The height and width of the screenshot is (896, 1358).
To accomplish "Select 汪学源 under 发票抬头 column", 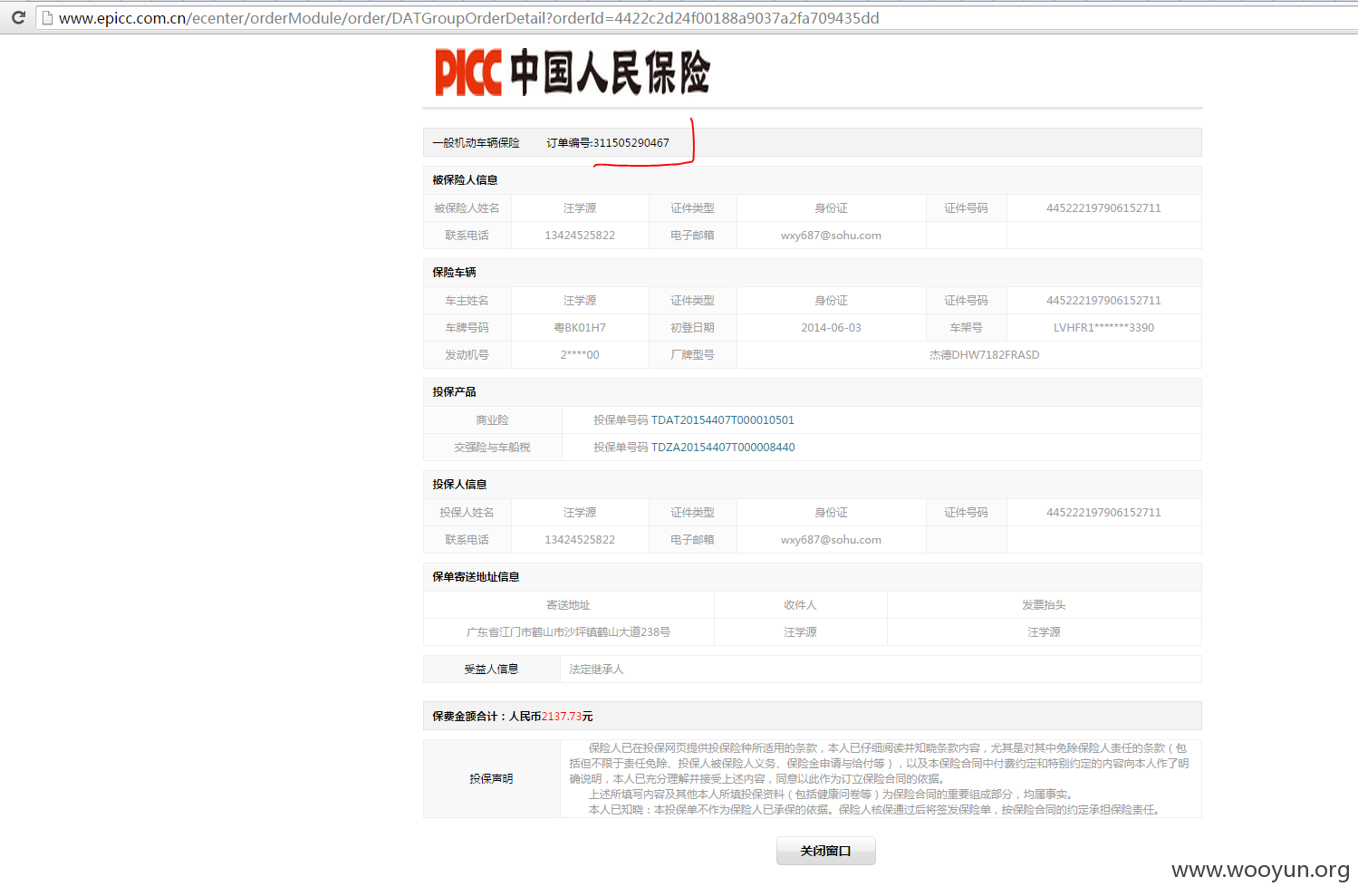I will (1044, 632).
